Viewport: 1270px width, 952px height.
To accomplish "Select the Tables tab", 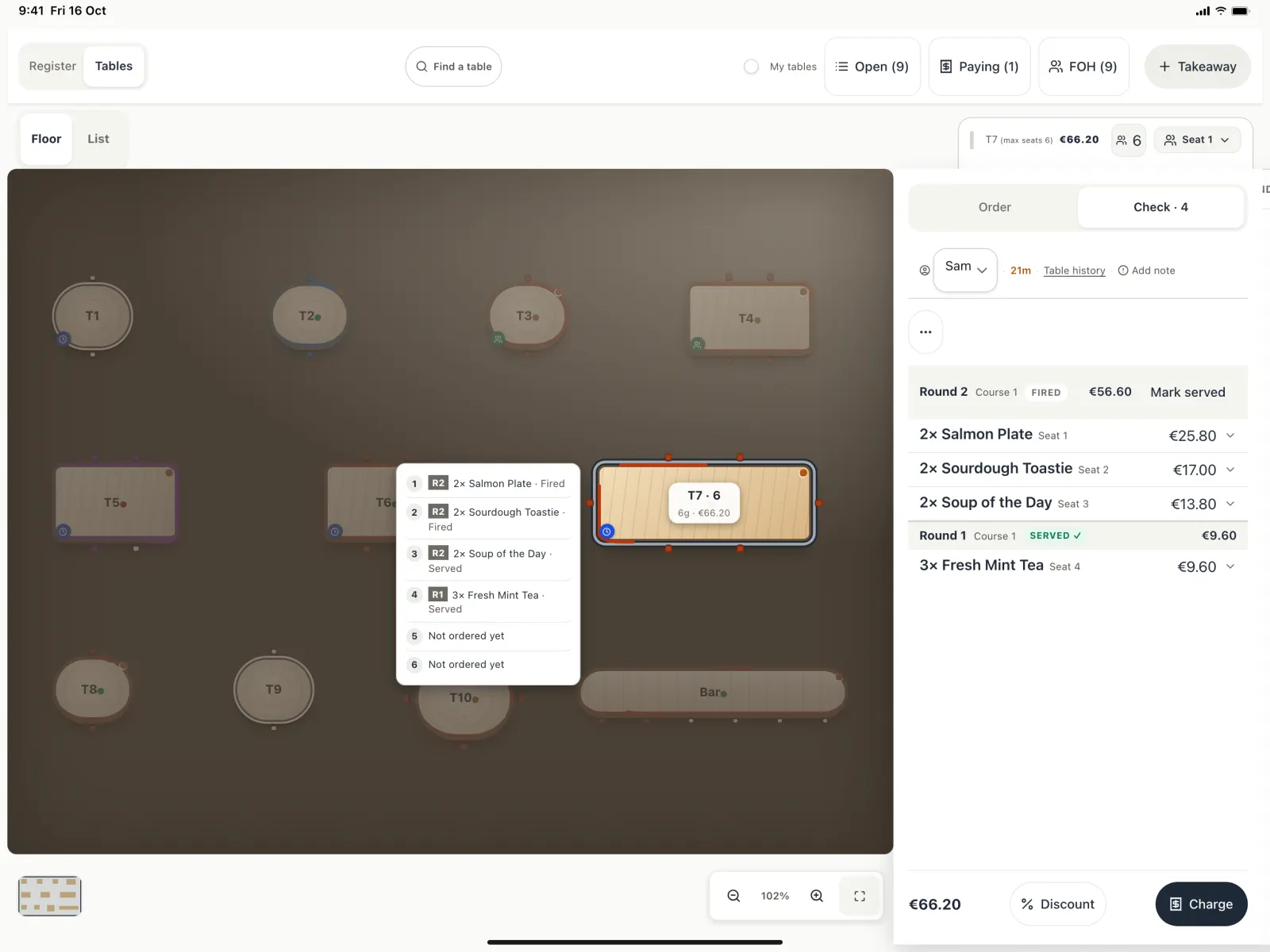I will [114, 66].
